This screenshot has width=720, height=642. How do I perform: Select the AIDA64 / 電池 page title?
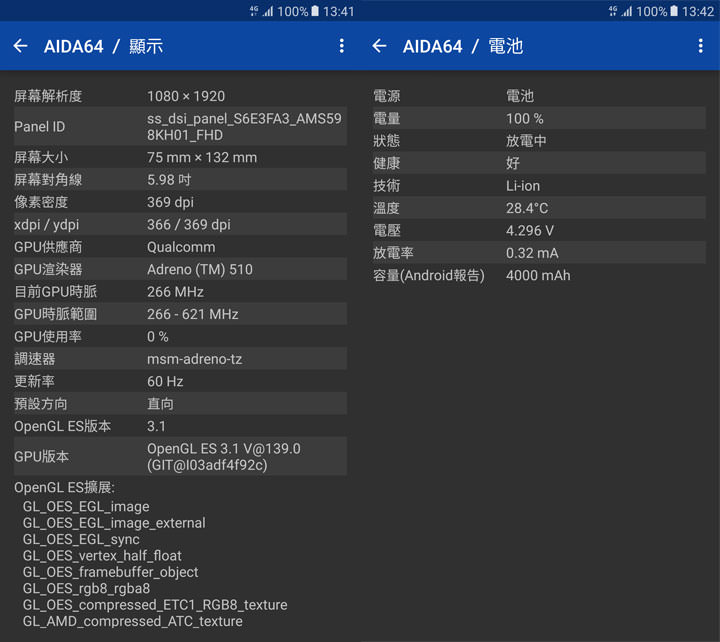coord(462,46)
